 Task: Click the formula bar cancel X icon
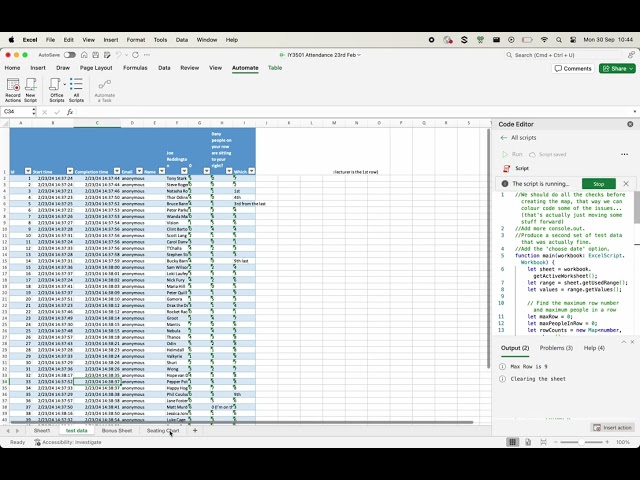point(44,112)
